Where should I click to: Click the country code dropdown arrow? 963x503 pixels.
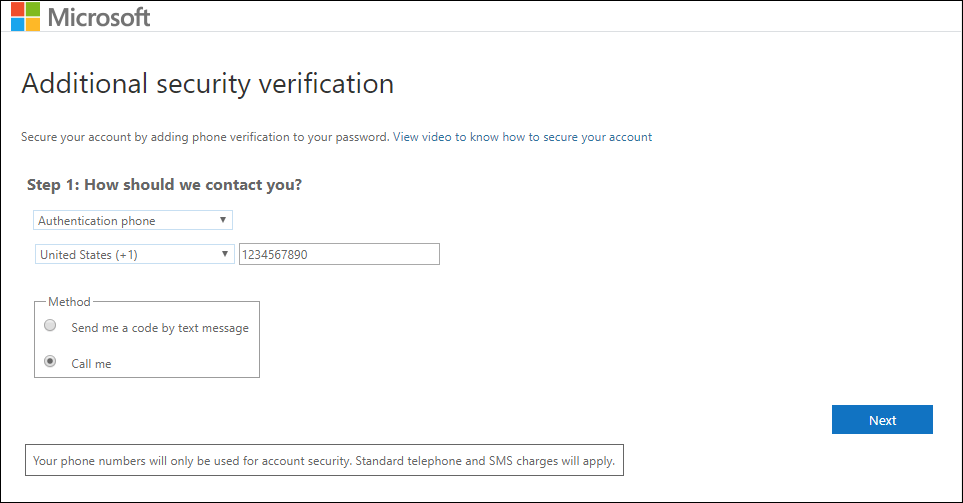pyautogui.click(x=225, y=255)
